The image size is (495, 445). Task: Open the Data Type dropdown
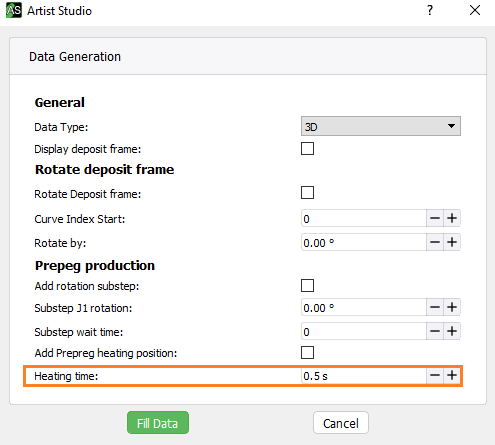(x=381, y=126)
